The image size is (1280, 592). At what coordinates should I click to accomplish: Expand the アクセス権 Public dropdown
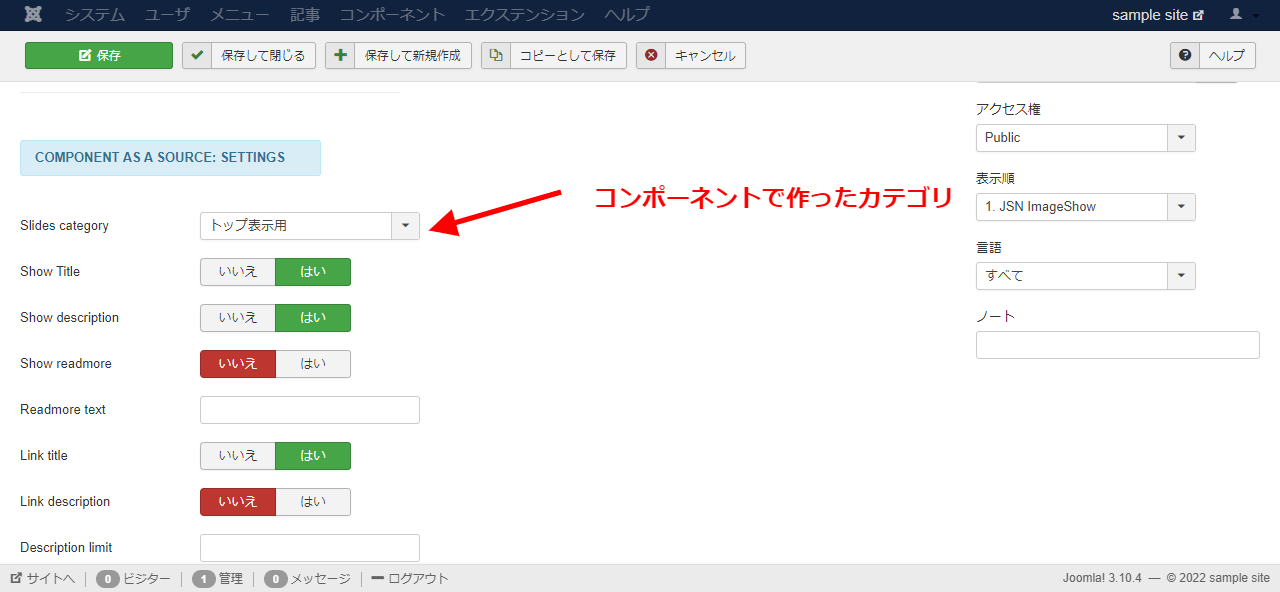point(1181,138)
